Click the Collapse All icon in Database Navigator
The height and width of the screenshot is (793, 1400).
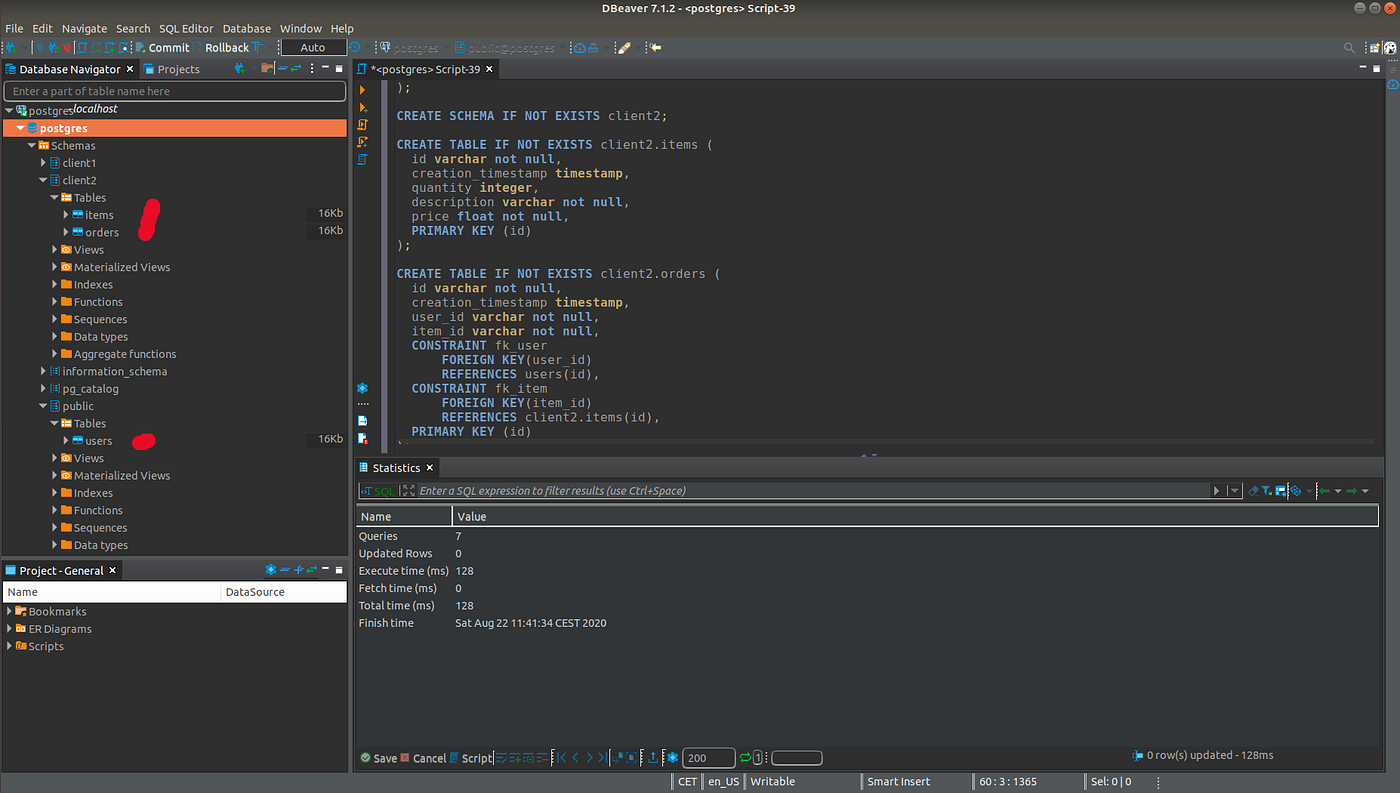[x=282, y=69]
